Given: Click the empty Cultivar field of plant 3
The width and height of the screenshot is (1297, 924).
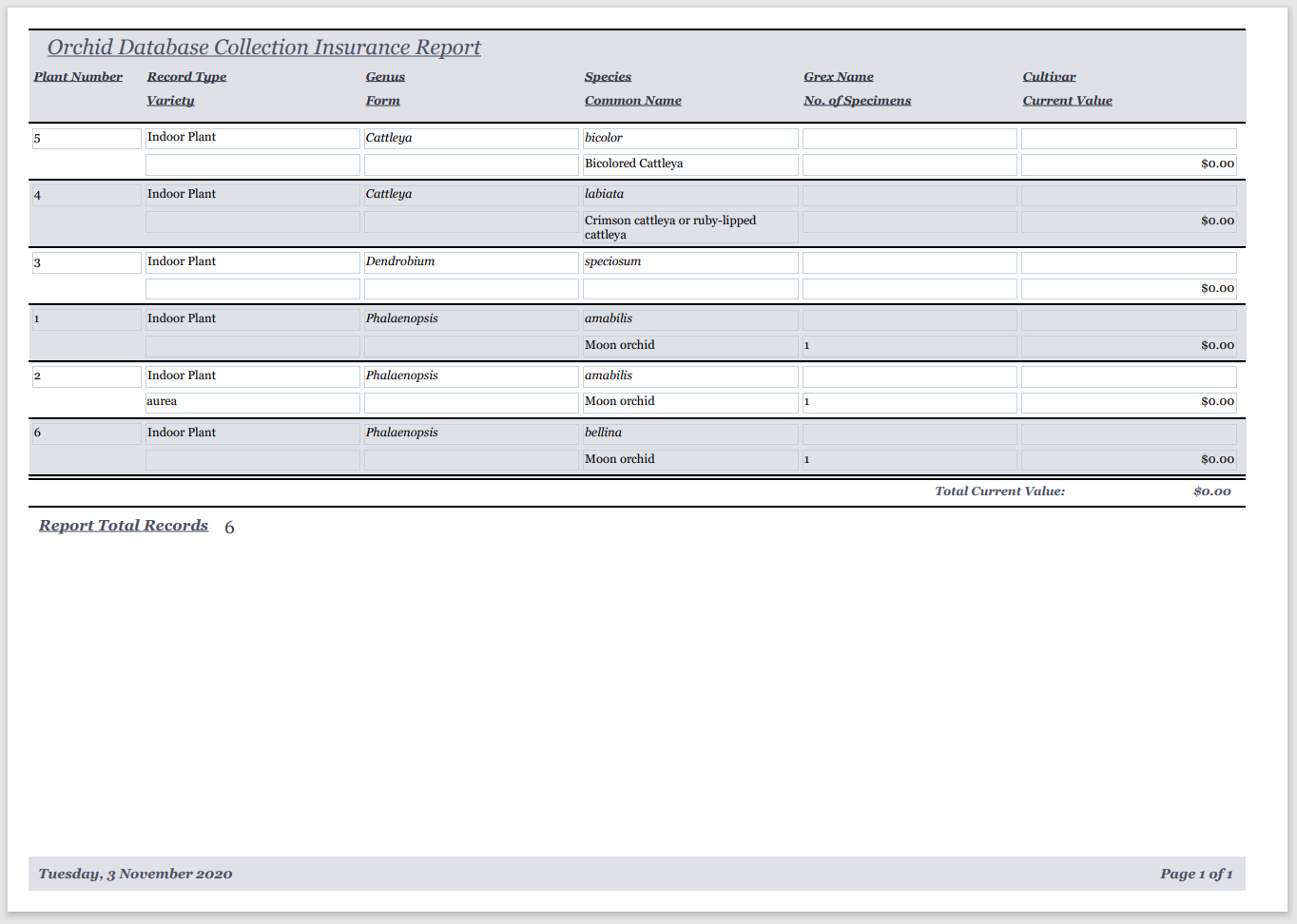Looking at the screenshot, I should click(x=1129, y=263).
